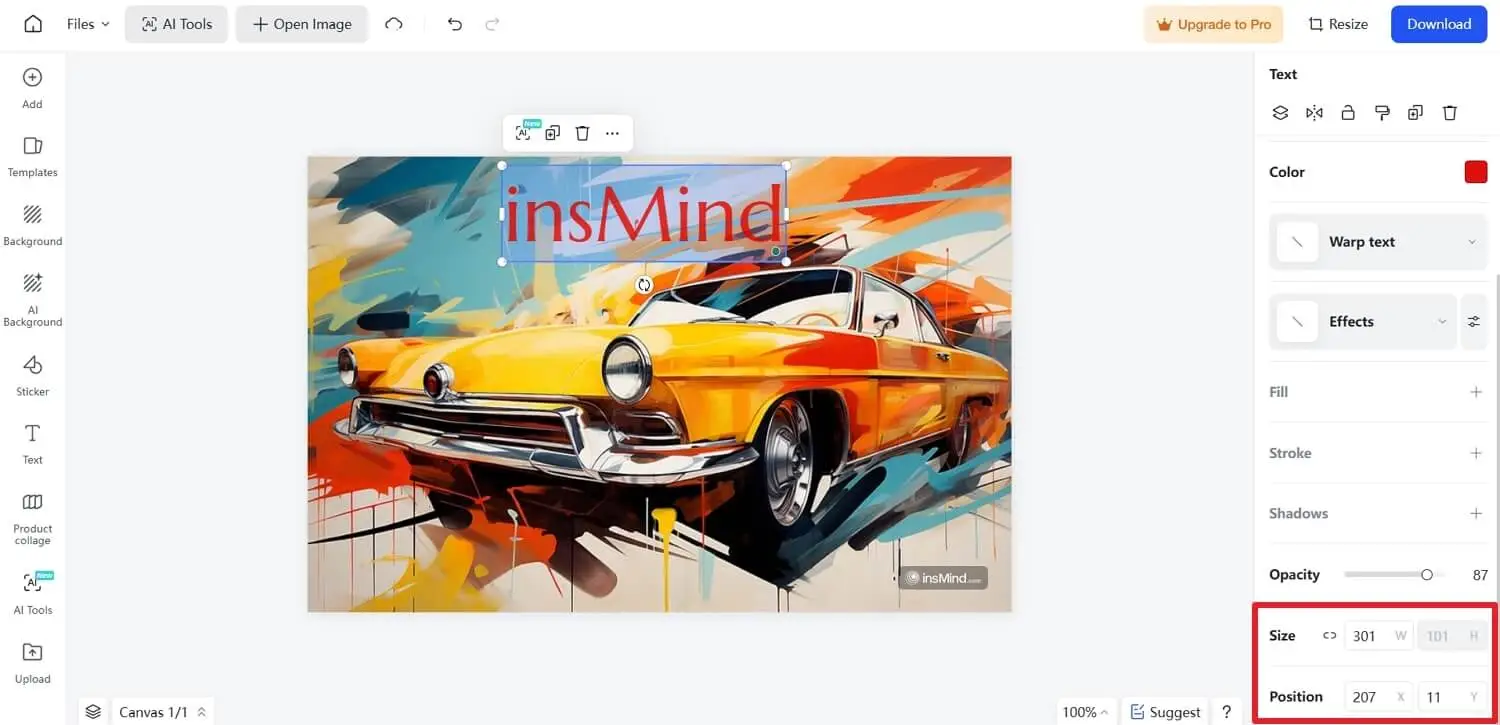Open the red Color swatch
Viewport: 1500px width, 725px height.
(x=1476, y=172)
